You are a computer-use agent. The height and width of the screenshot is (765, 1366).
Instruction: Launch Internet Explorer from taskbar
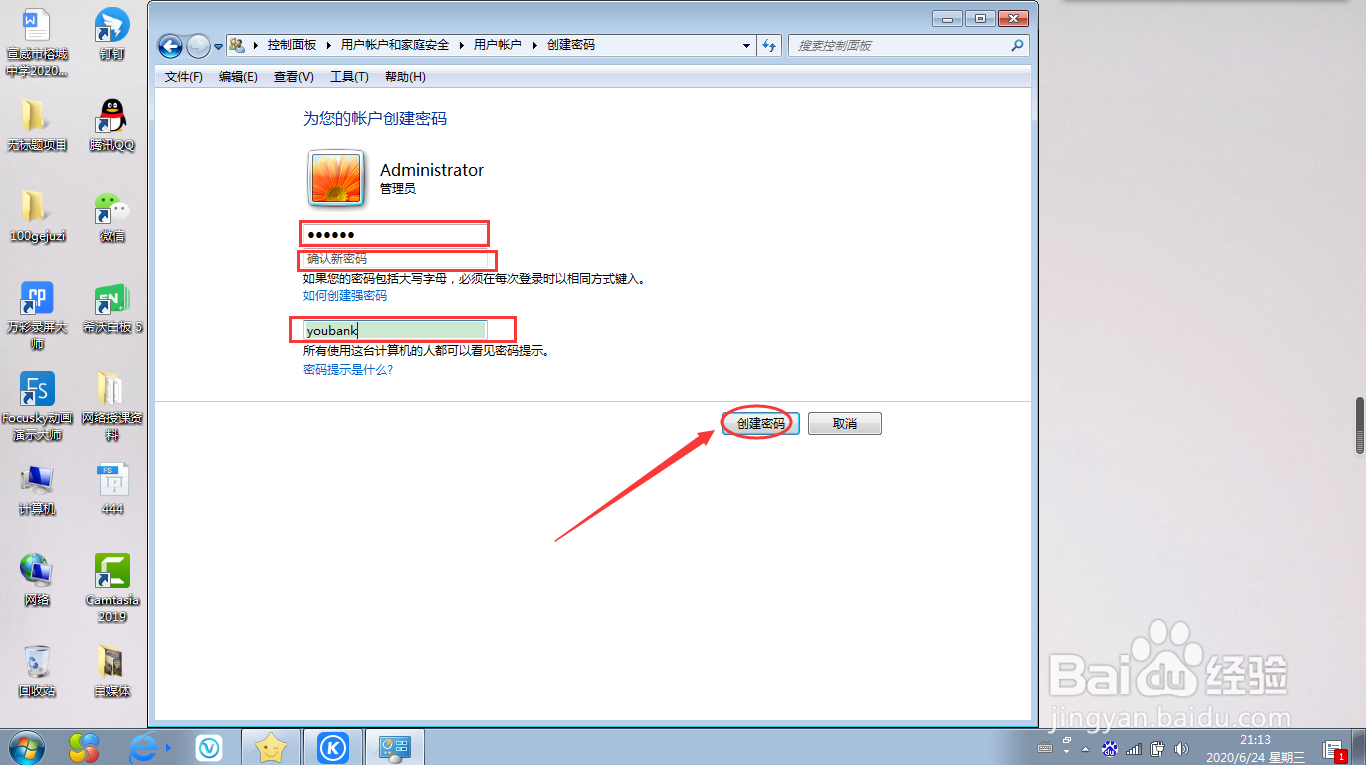pyautogui.click(x=146, y=747)
